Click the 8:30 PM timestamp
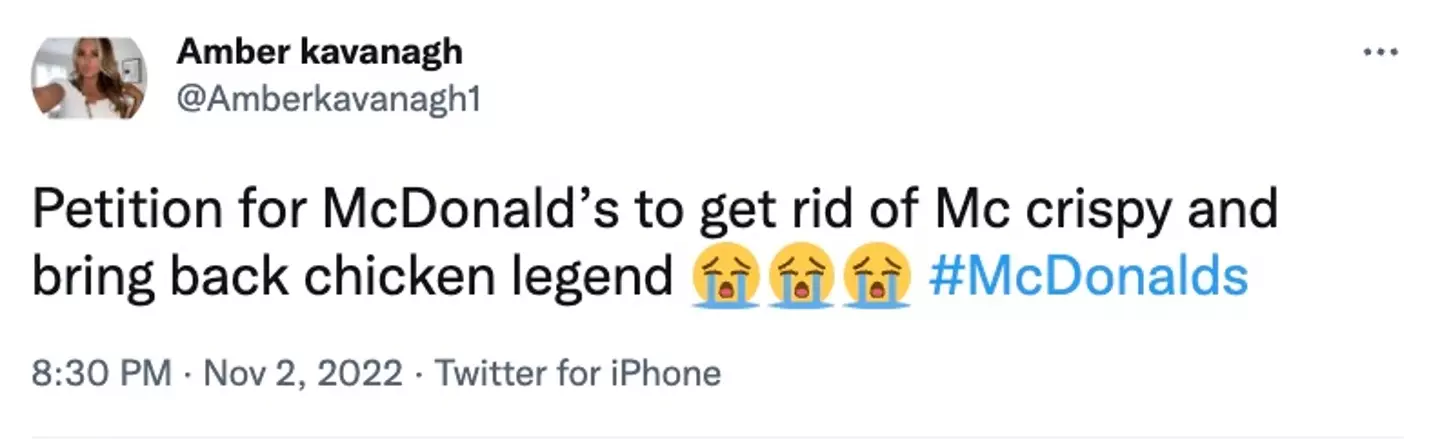This screenshot has width=1440, height=440. click(x=102, y=374)
